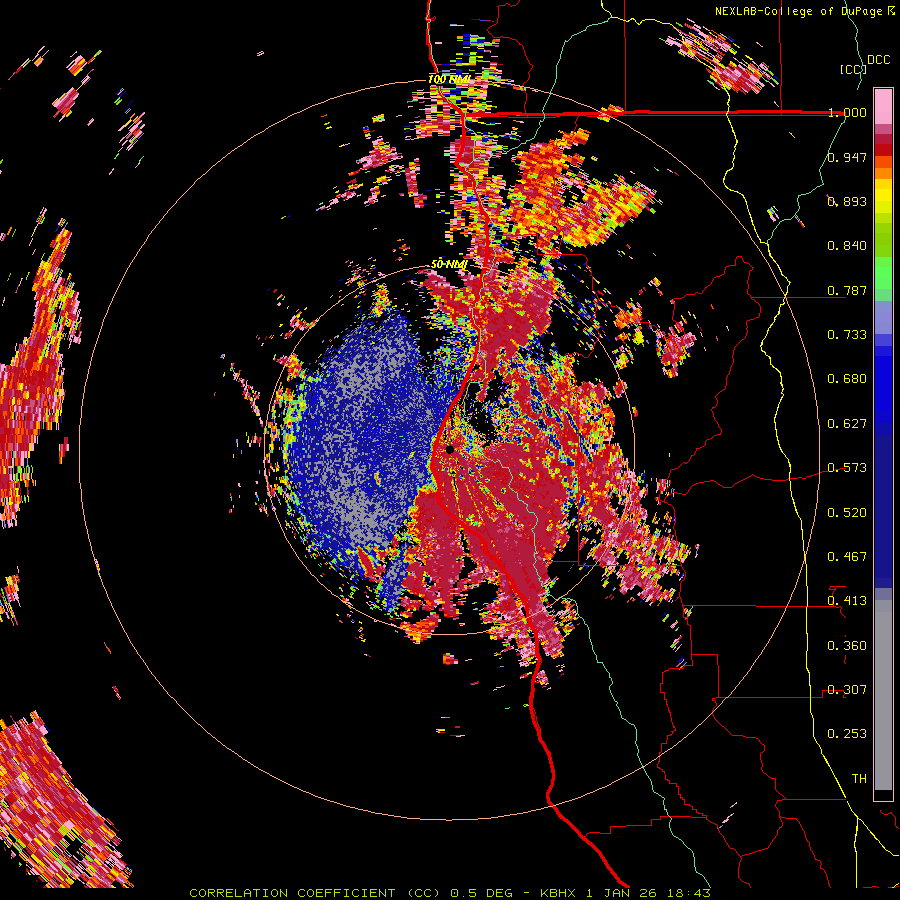900x900 pixels.
Task: Click the 0.413 legend value
Action: 847,601
